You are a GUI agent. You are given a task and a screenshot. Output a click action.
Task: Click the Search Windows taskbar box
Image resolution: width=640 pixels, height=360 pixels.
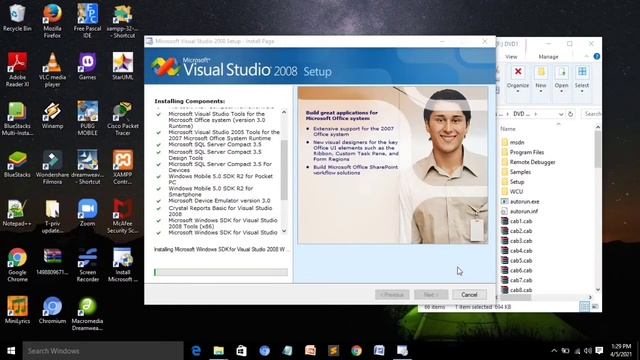pyautogui.click(x=103, y=351)
